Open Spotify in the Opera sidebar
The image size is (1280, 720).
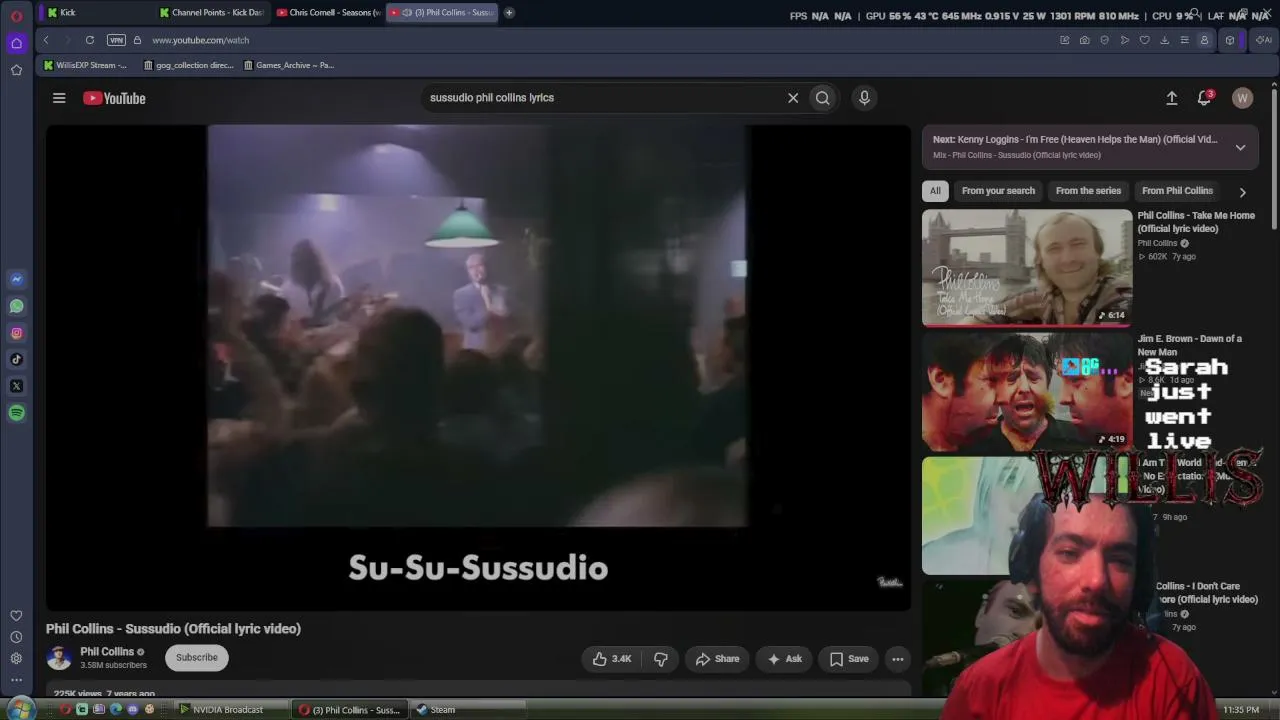(16, 413)
